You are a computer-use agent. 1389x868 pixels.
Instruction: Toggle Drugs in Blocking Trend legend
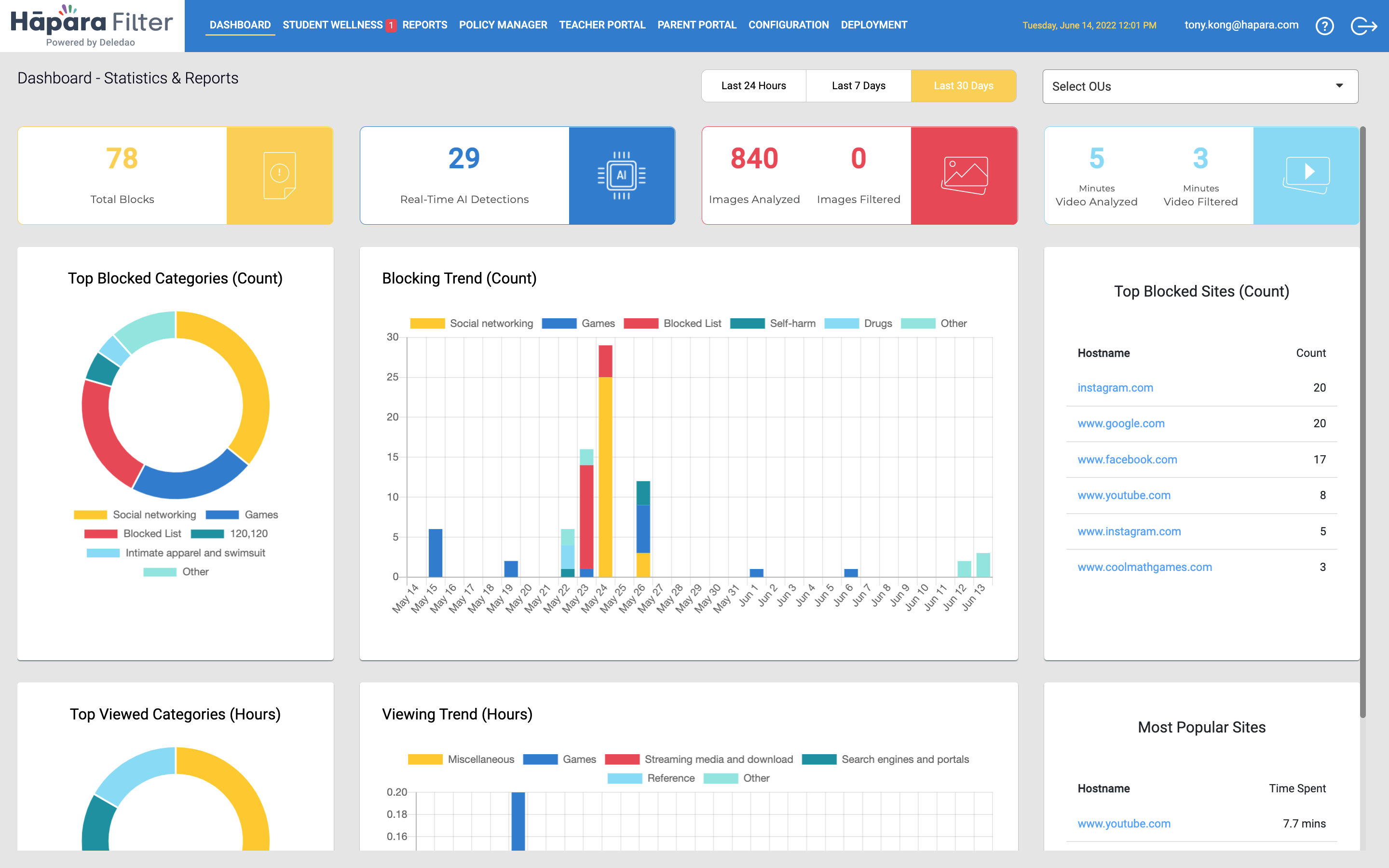858,324
